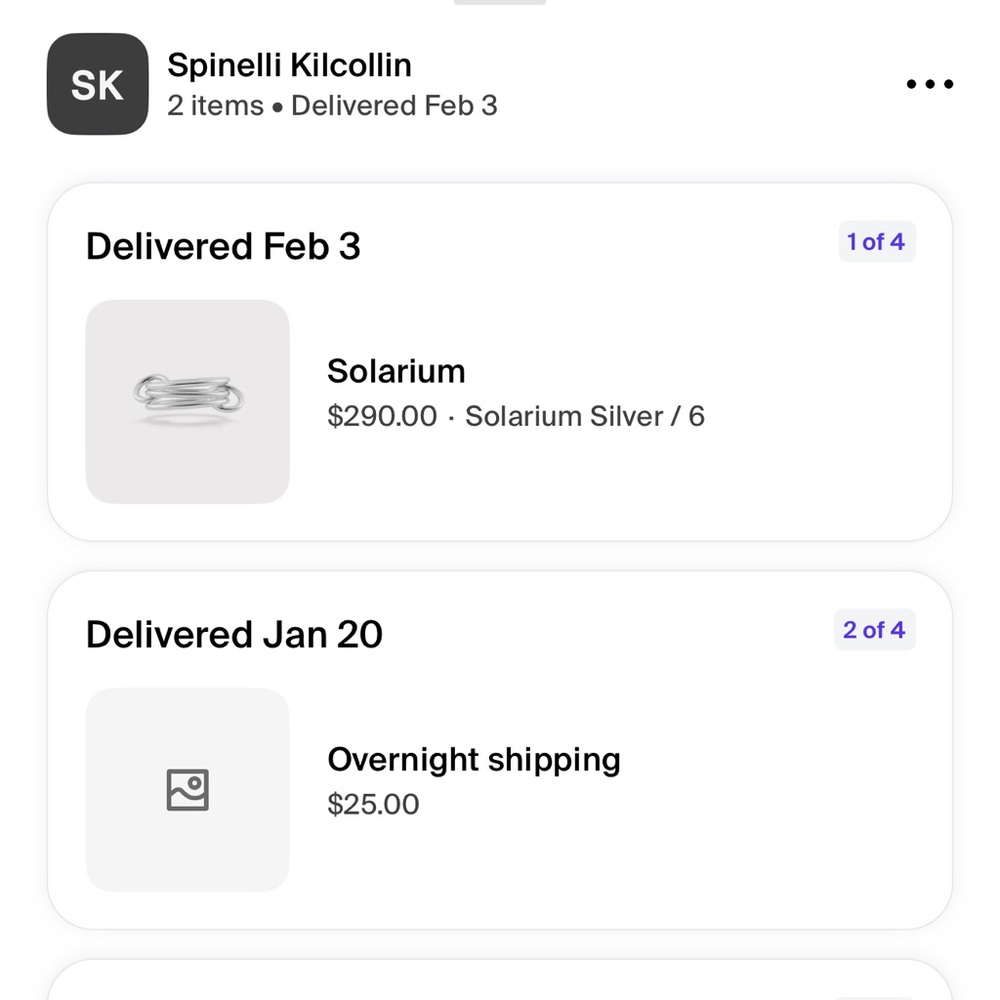Tap the SK merchant logo avatar
Screen dimensions: 1000x1000
[x=98, y=84]
